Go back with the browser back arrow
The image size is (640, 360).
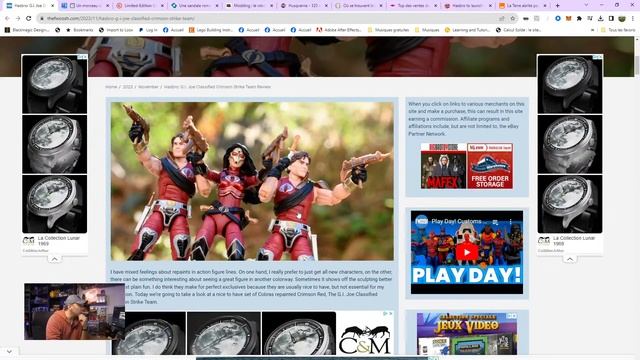7,18
